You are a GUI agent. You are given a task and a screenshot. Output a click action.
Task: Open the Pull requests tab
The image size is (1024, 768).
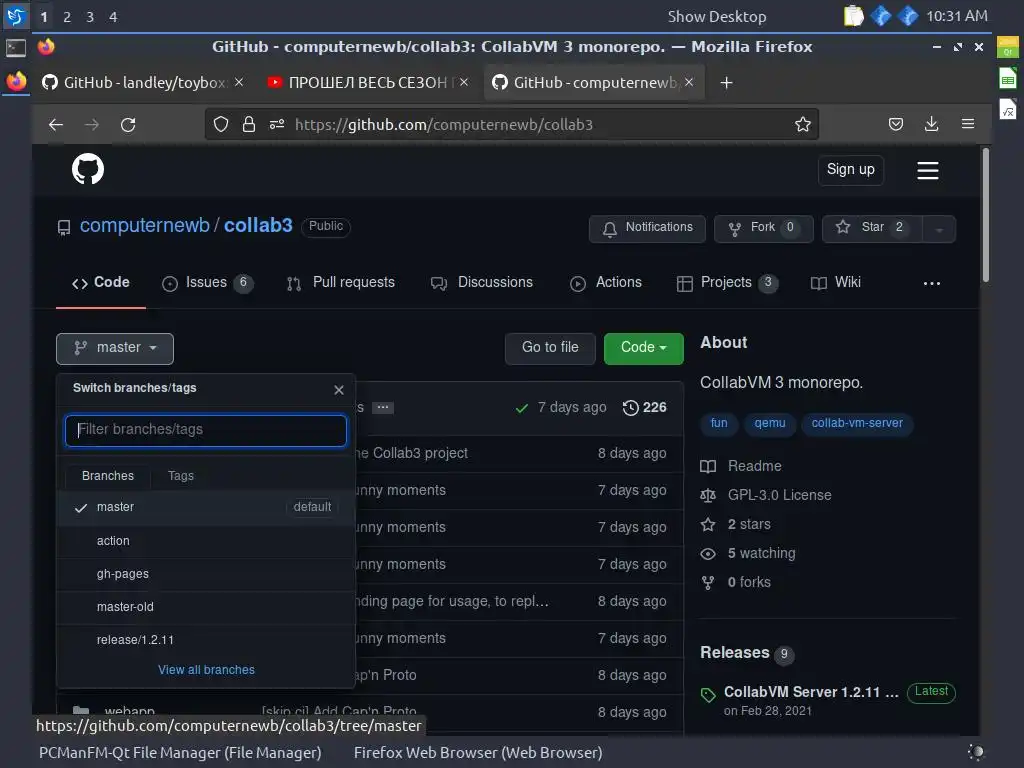click(340, 283)
